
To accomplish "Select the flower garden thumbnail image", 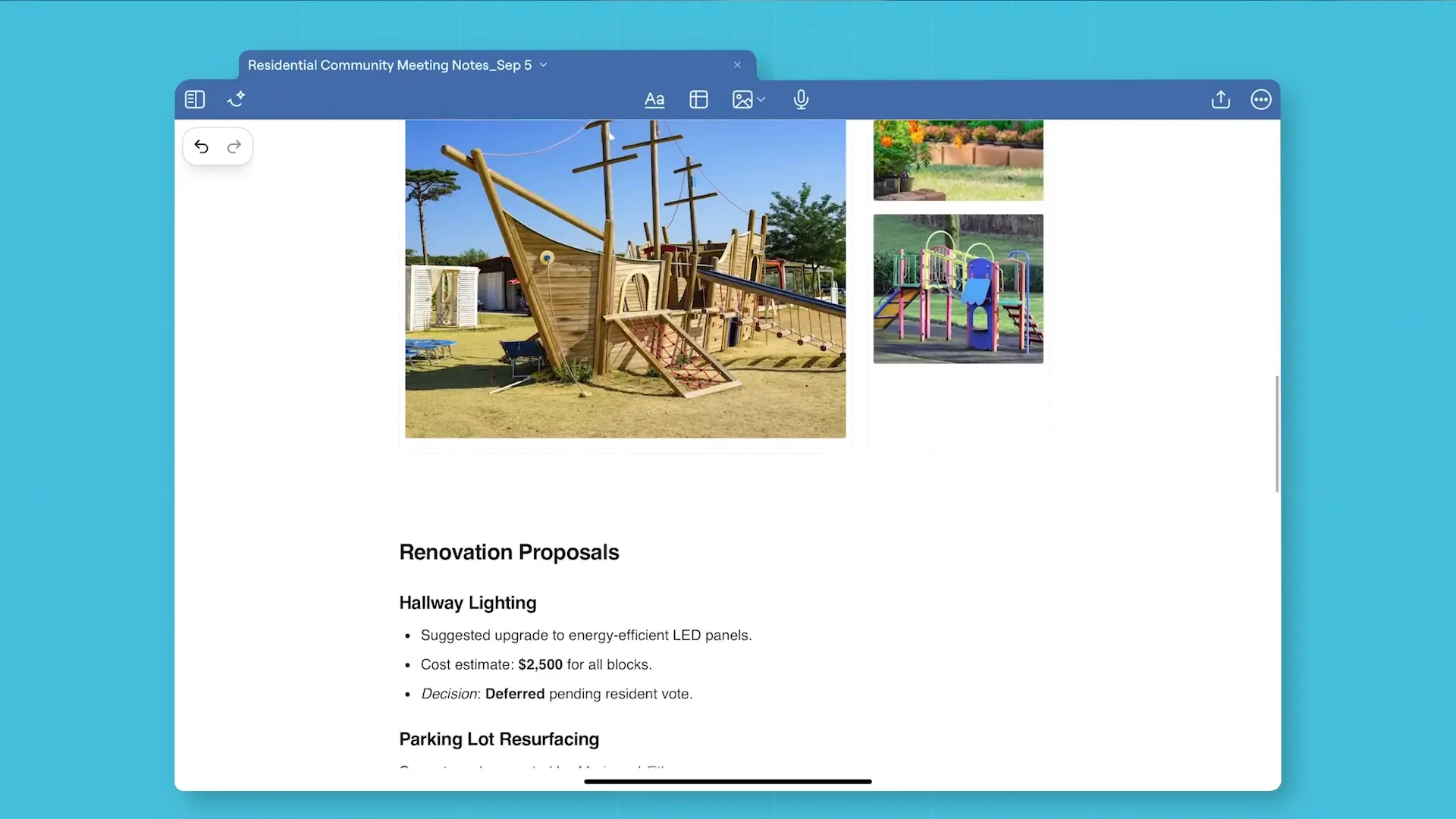I will (x=958, y=159).
